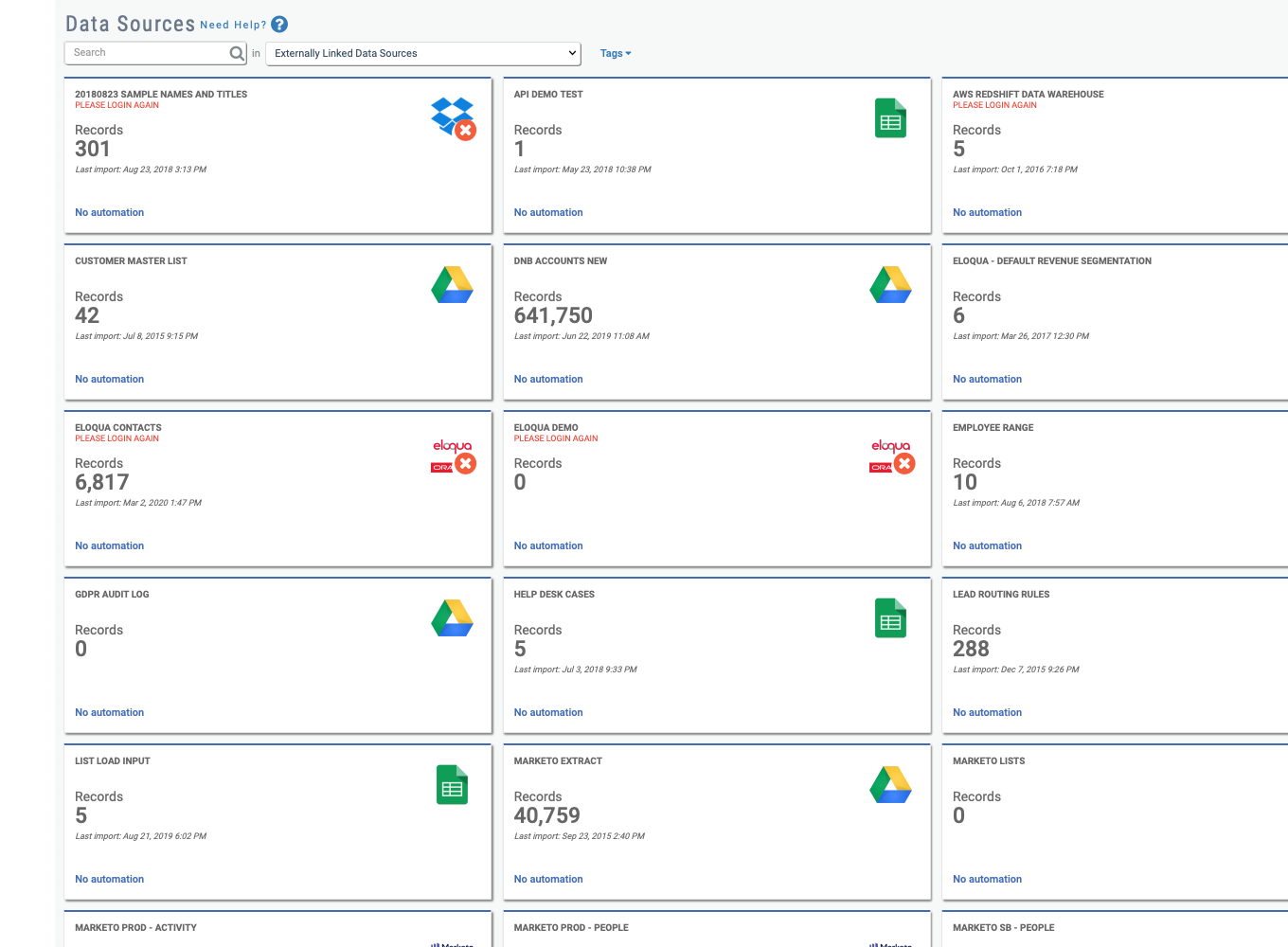Click the Data Sources page heading
Viewport: 1288px width, 947px height.
point(130,24)
